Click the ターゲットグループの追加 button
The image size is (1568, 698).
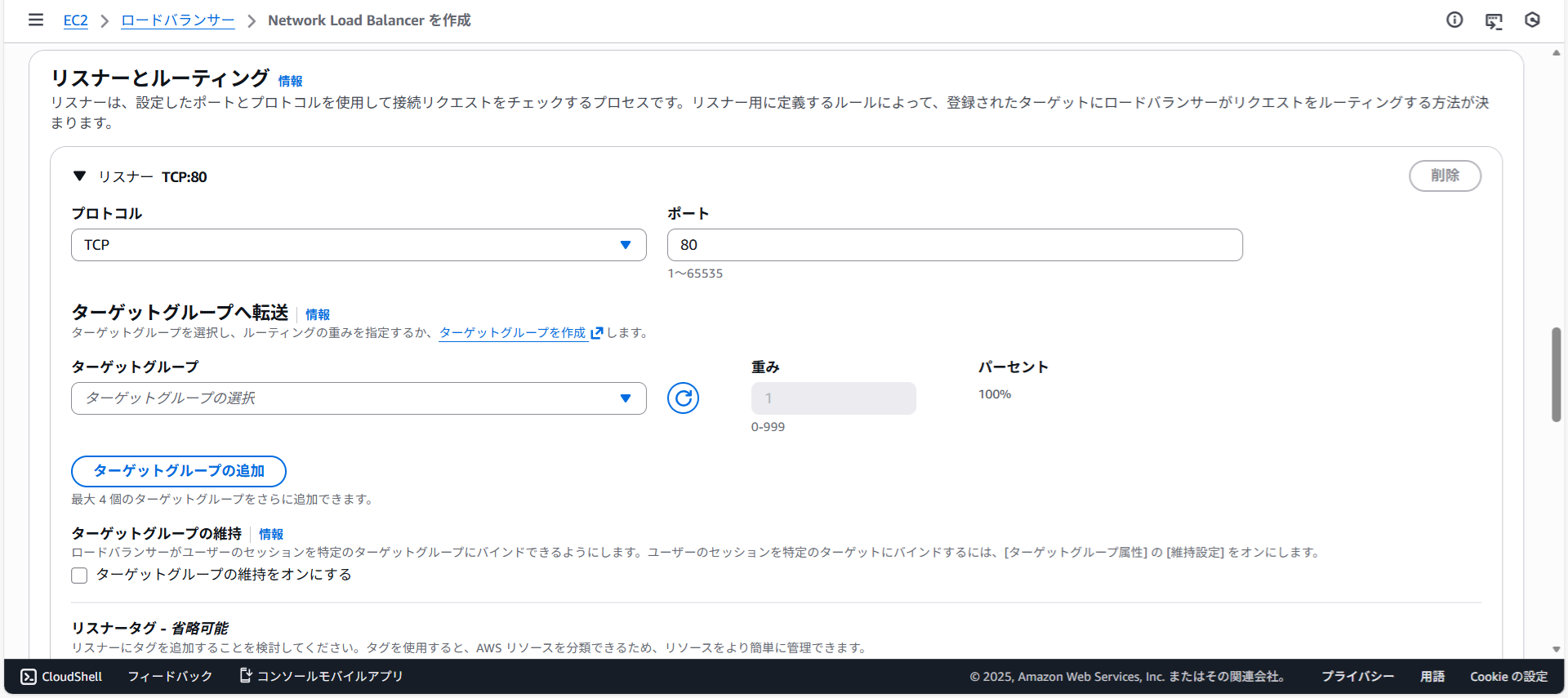tap(179, 471)
